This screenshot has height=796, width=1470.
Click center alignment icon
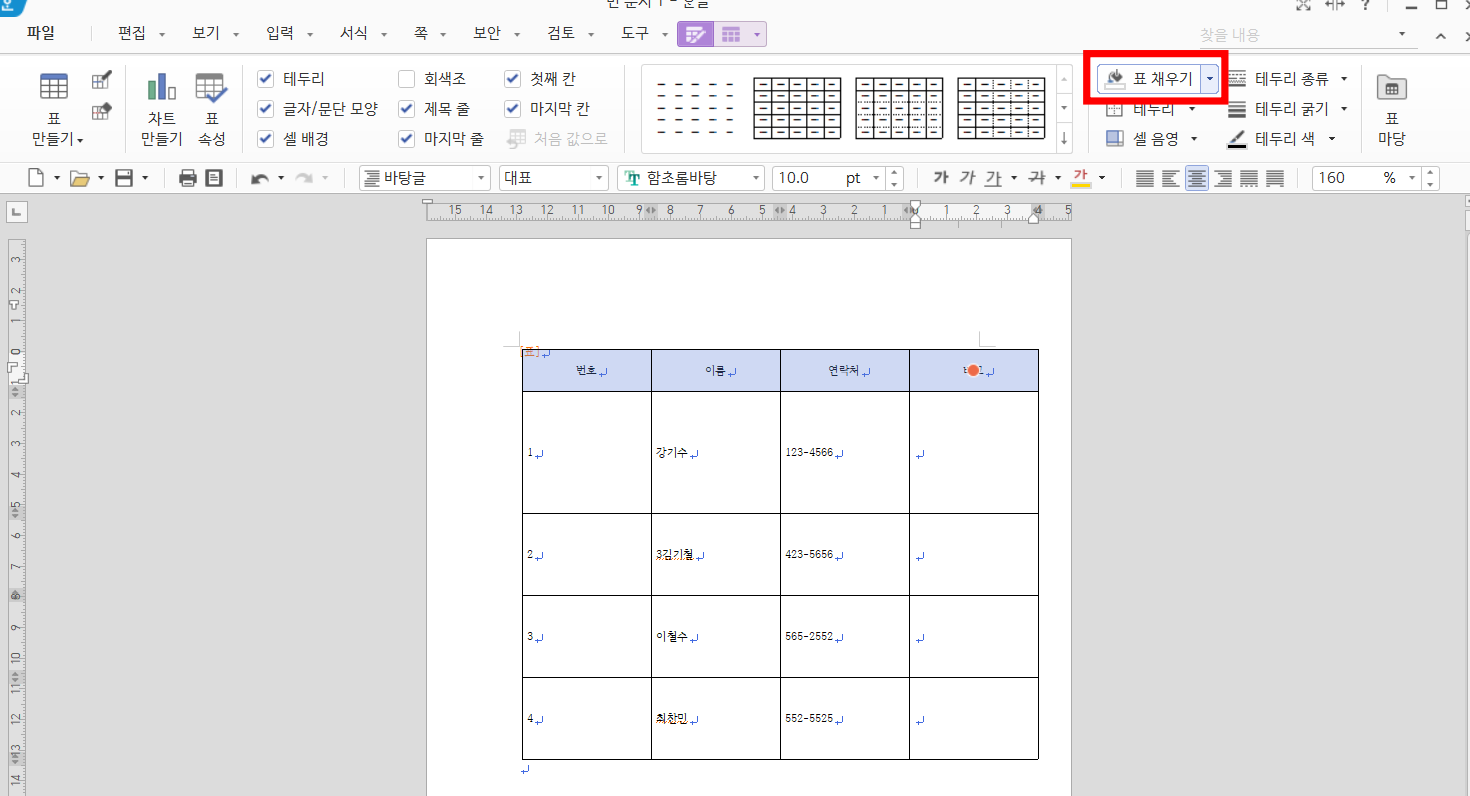click(x=1197, y=178)
